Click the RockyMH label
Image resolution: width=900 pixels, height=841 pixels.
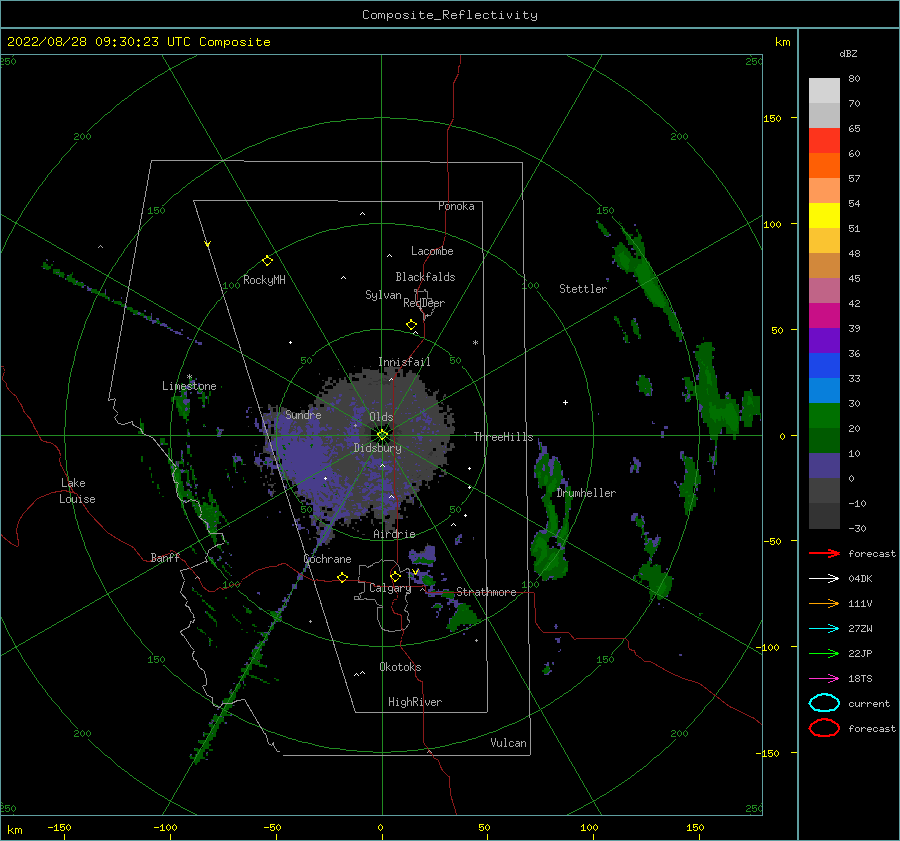tap(264, 280)
